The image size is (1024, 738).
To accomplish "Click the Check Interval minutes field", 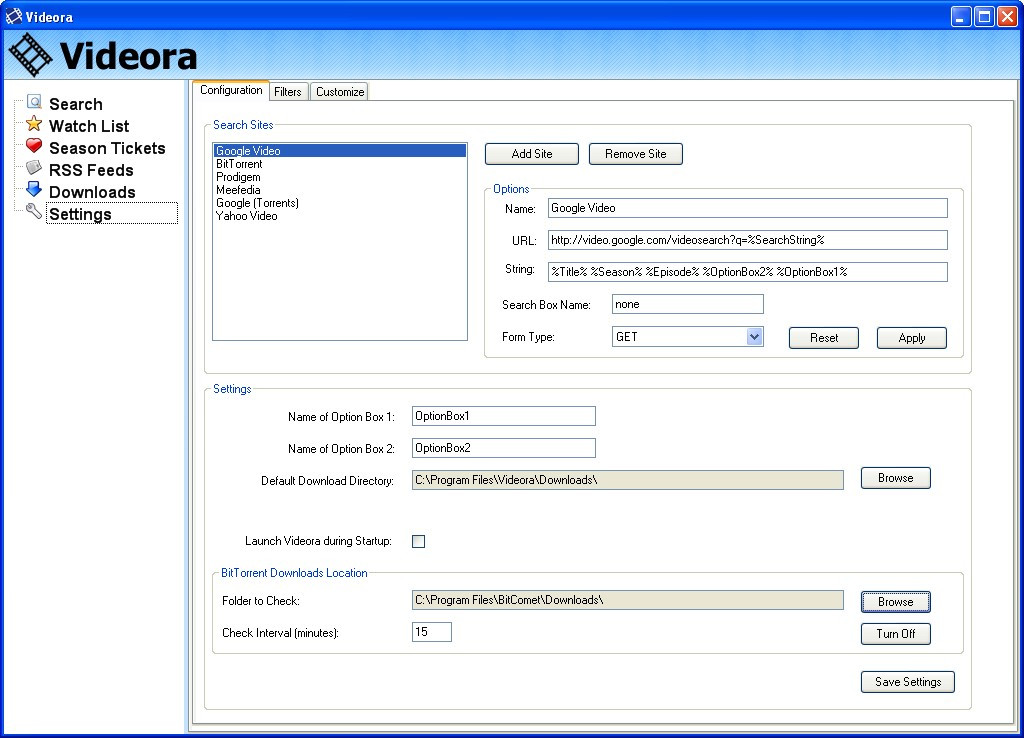I will pos(432,632).
